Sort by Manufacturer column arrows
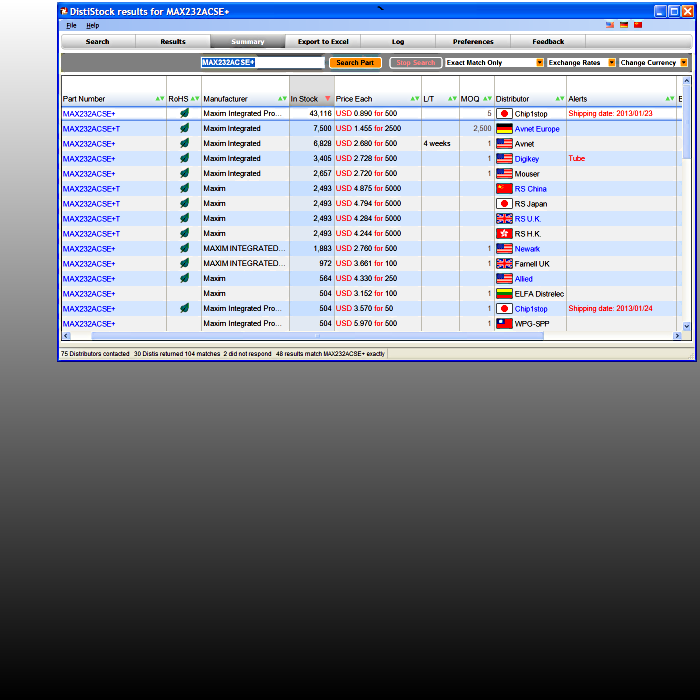700x700 pixels. coord(282,99)
